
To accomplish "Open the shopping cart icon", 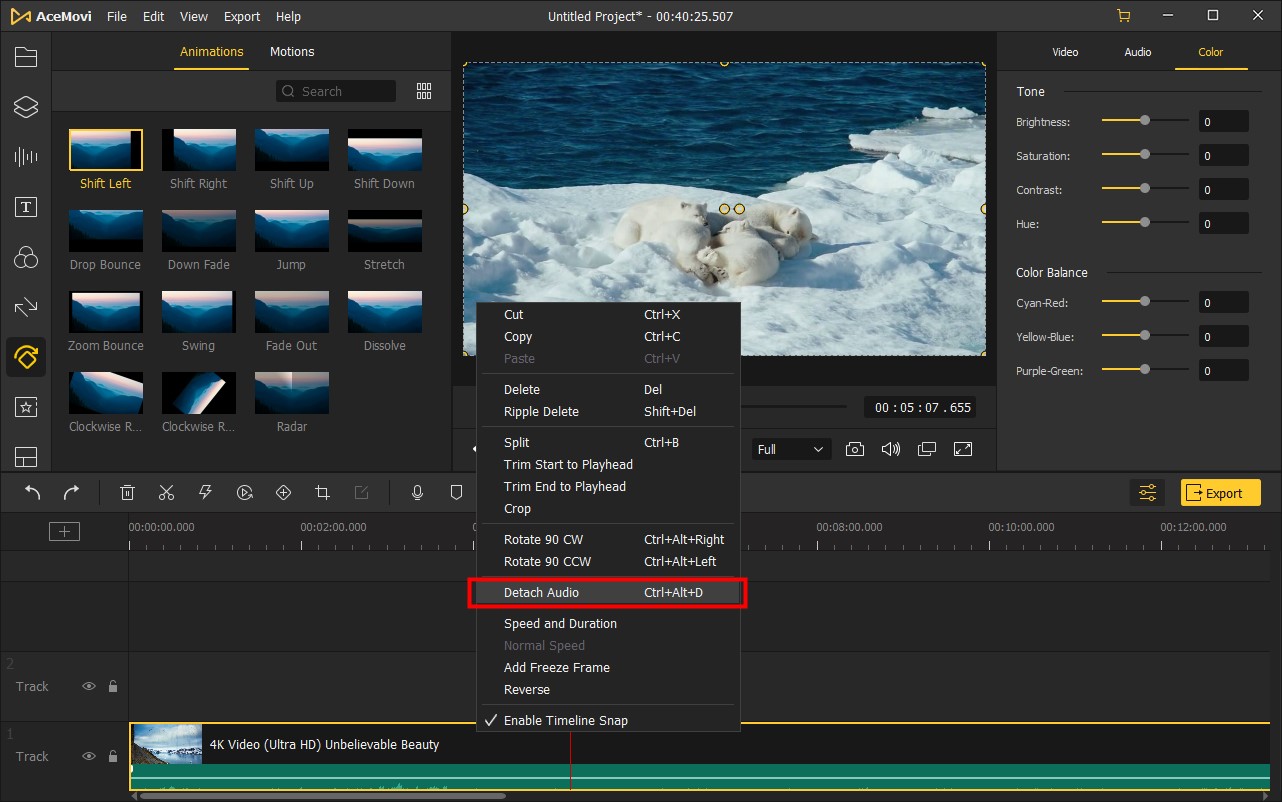I will [x=1124, y=16].
